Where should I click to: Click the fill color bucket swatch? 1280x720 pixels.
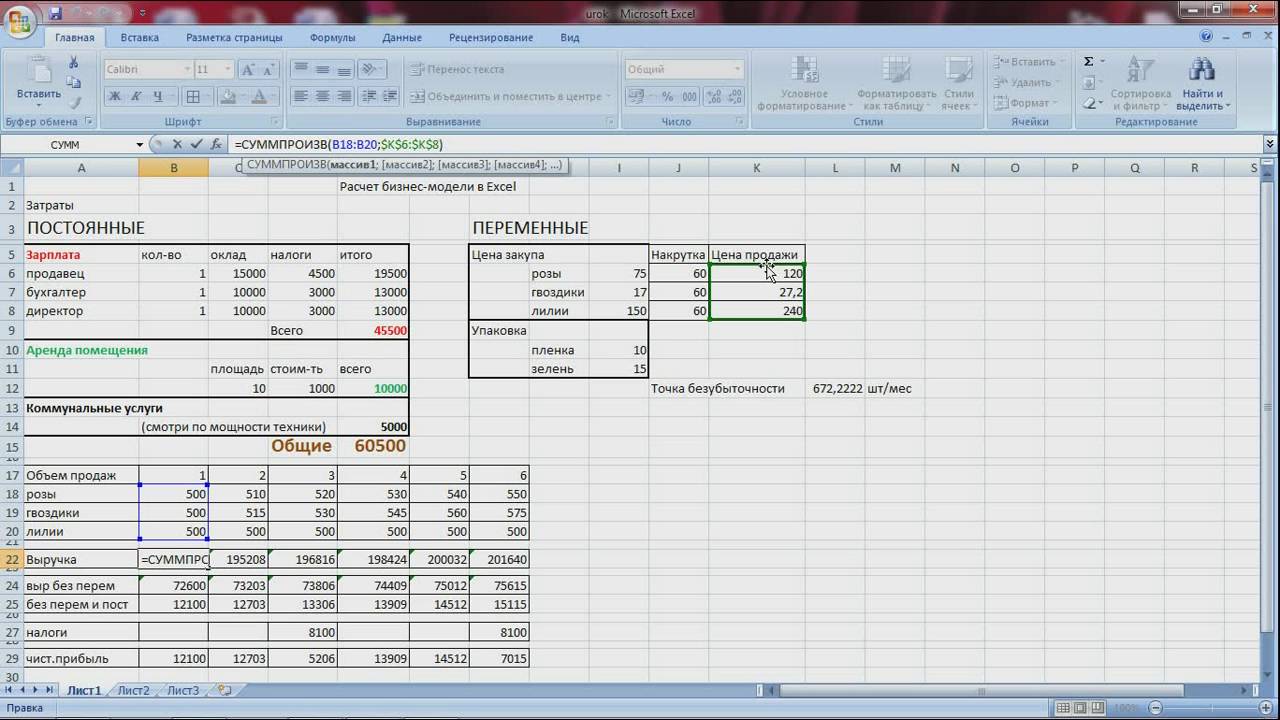227,97
